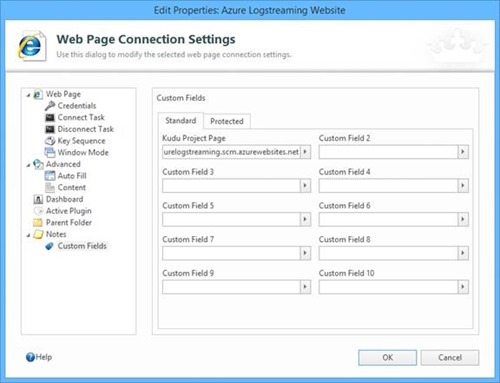
Task: Open the Kudu Project Page field arrow
Action: click(305, 152)
